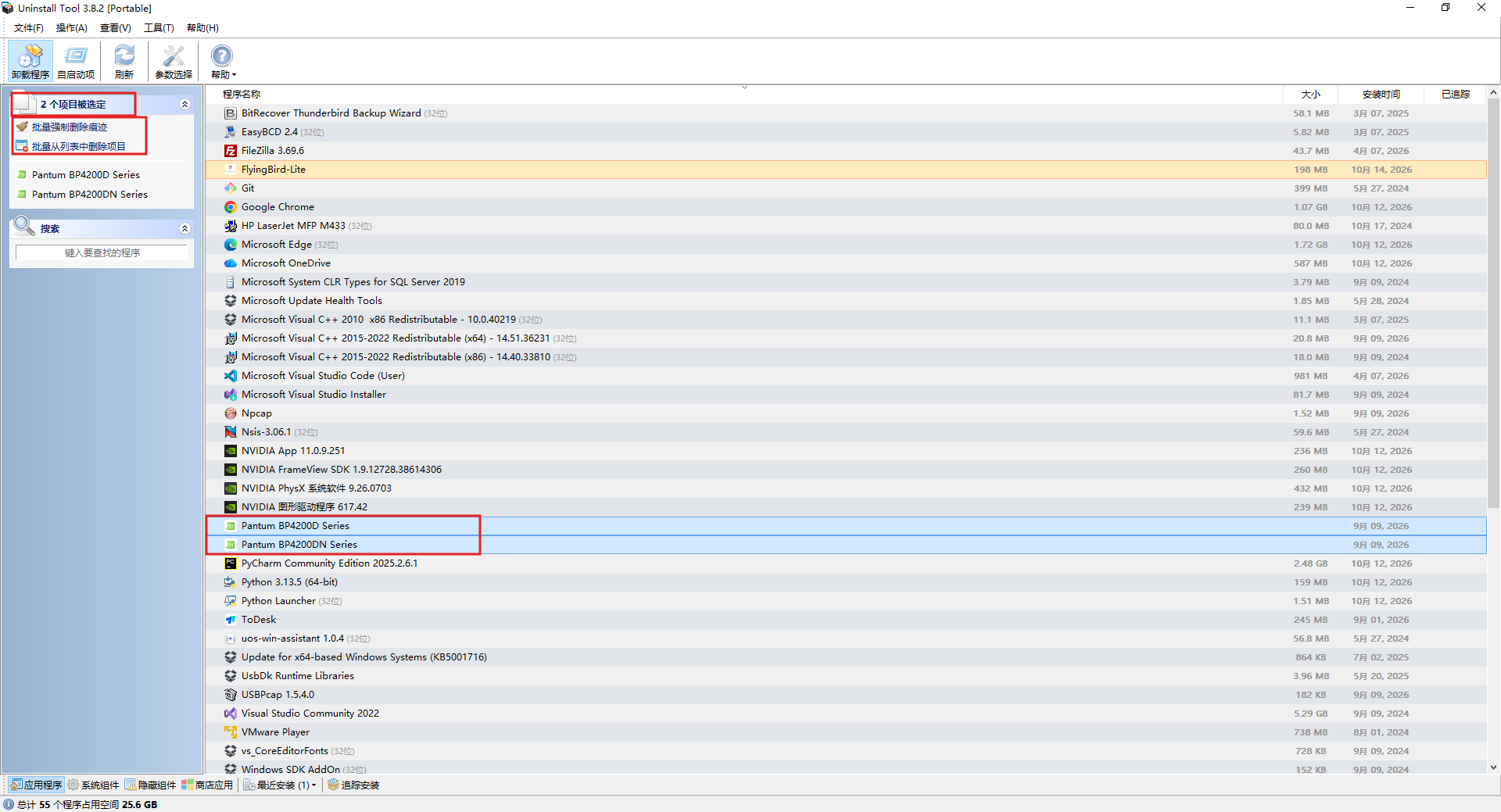Open the 文件(F) menu
The height and width of the screenshot is (812, 1501).
pos(29,28)
